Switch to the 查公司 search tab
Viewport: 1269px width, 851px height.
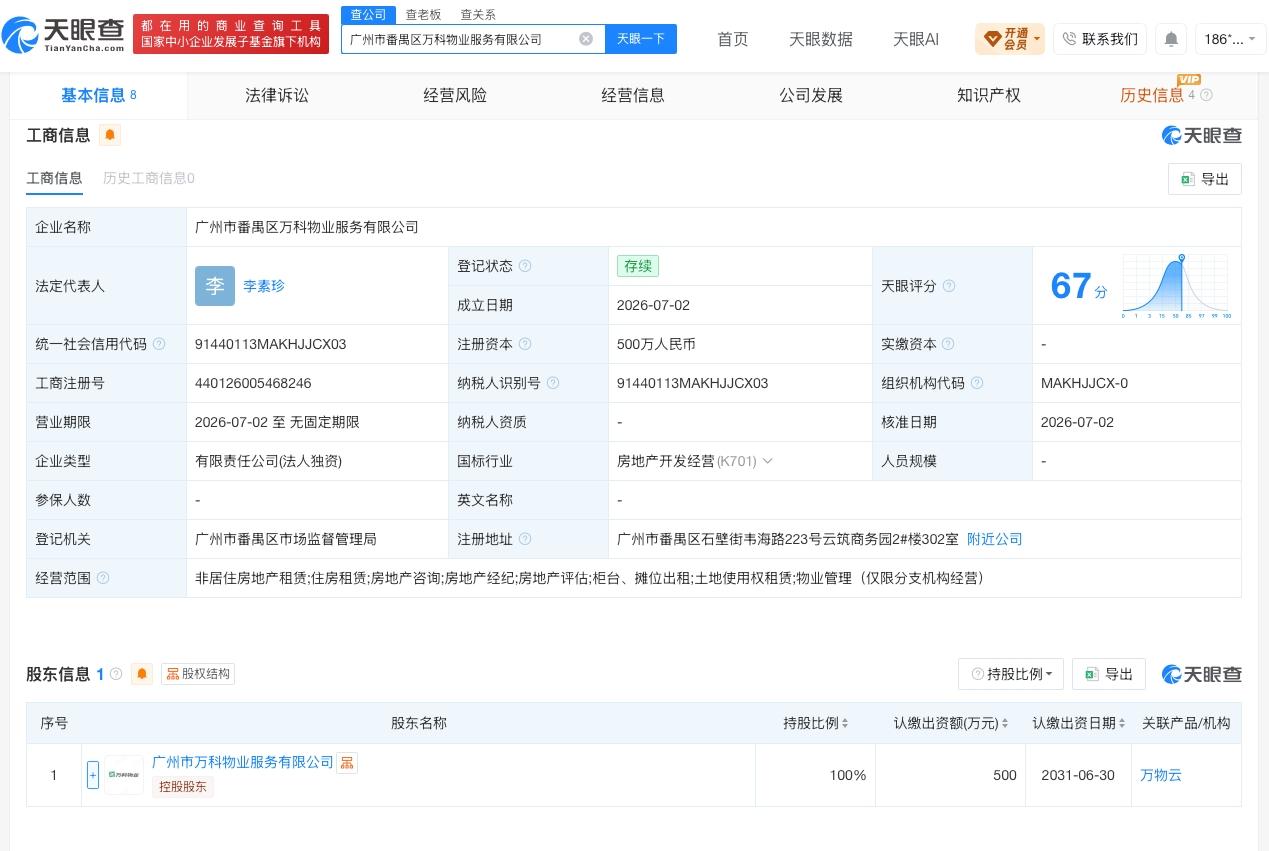click(x=368, y=15)
